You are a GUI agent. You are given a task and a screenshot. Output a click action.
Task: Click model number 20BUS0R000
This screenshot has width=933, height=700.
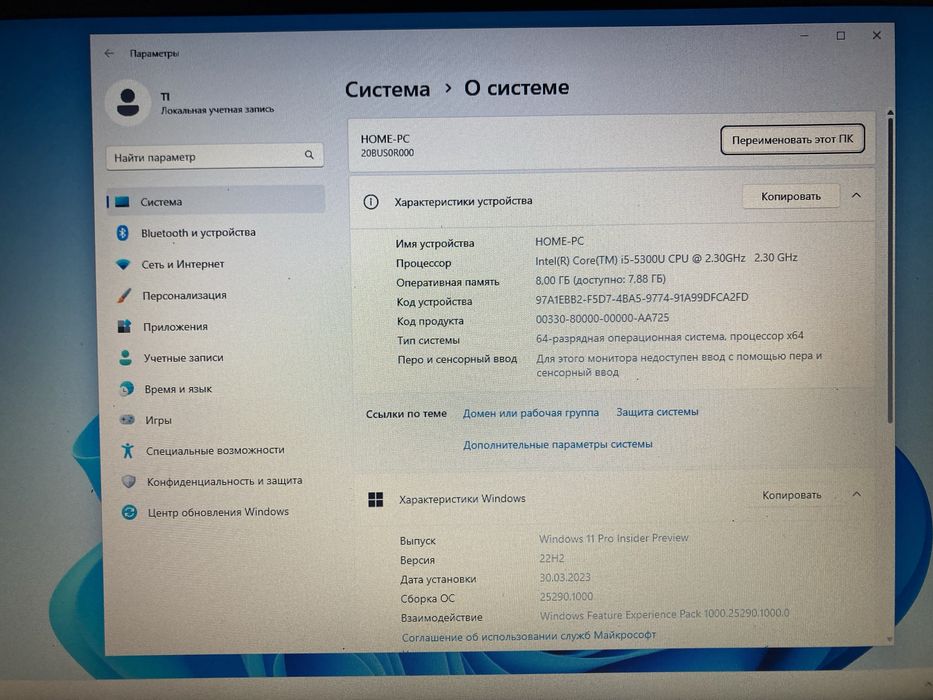(387, 153)
